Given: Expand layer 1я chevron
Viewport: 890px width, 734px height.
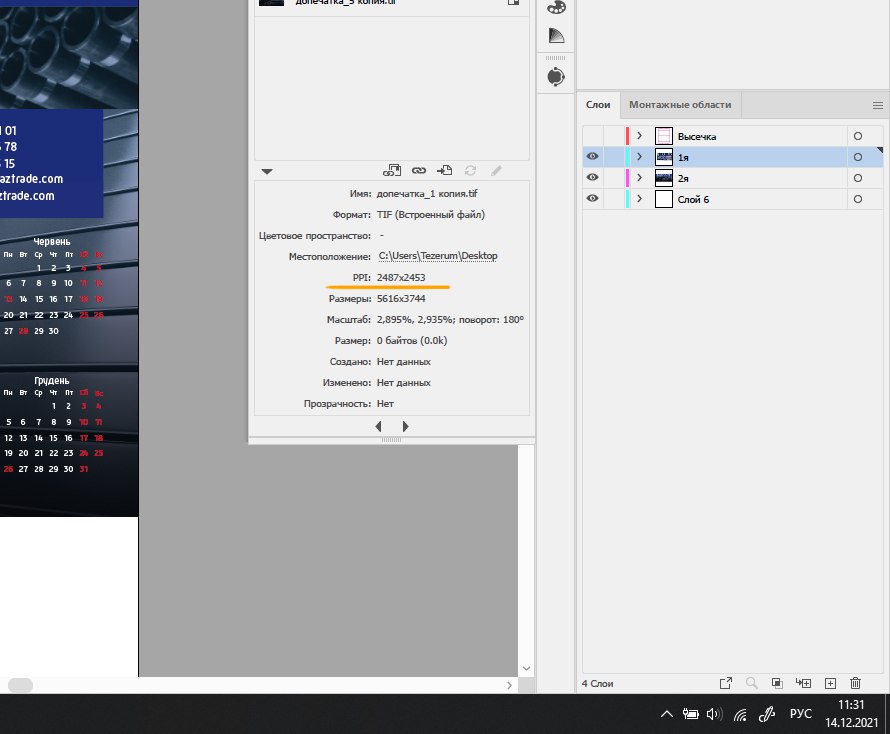Looking at the screenshot, I should click(x=640, y=157).
